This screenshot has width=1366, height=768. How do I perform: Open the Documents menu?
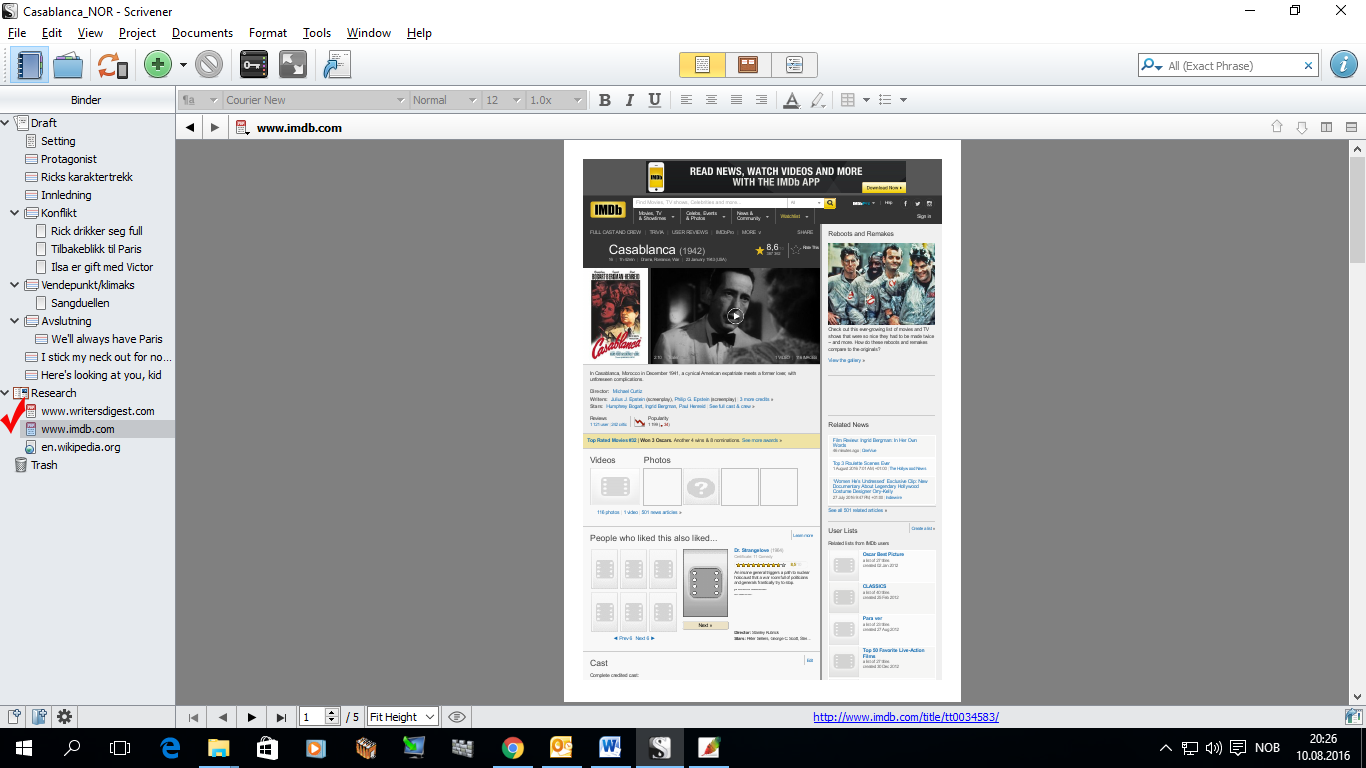pyautogui.click(x=202, y=32)
